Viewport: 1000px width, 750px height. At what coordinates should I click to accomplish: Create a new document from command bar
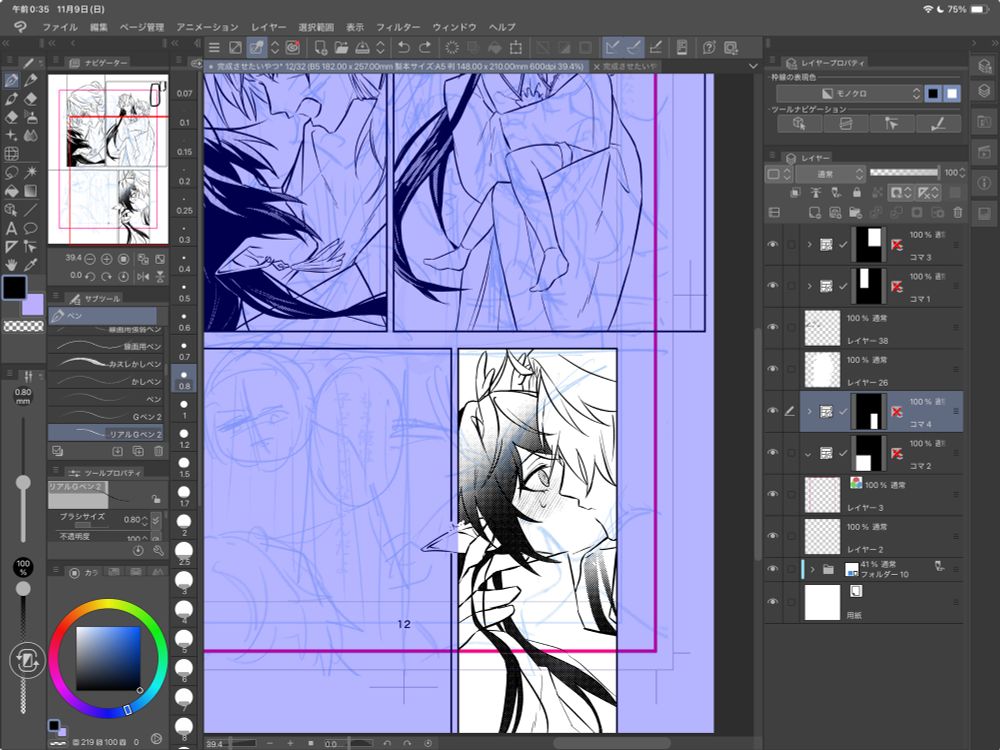320,47
